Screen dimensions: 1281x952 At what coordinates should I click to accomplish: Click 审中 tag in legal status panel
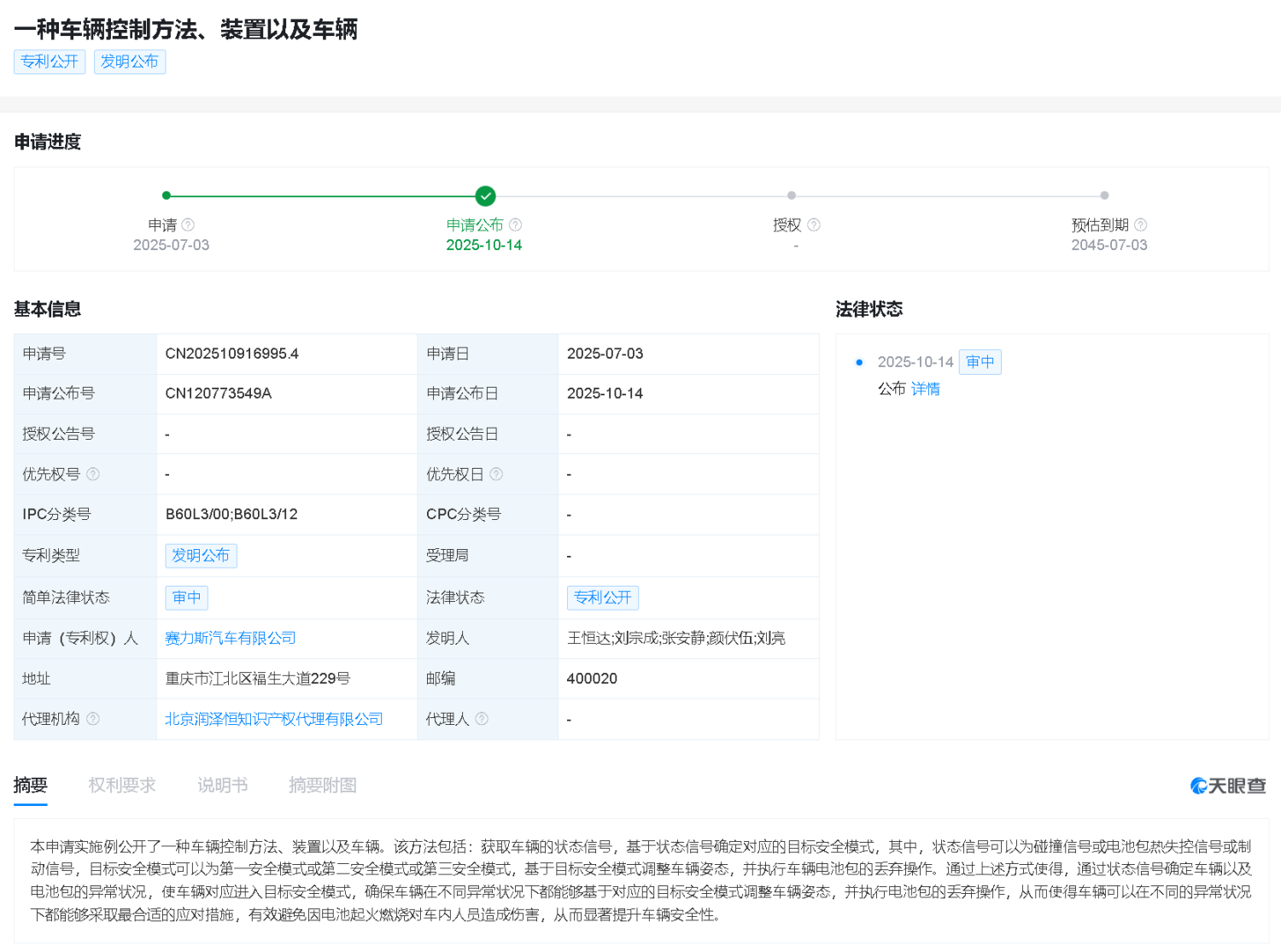coord(980,362)
